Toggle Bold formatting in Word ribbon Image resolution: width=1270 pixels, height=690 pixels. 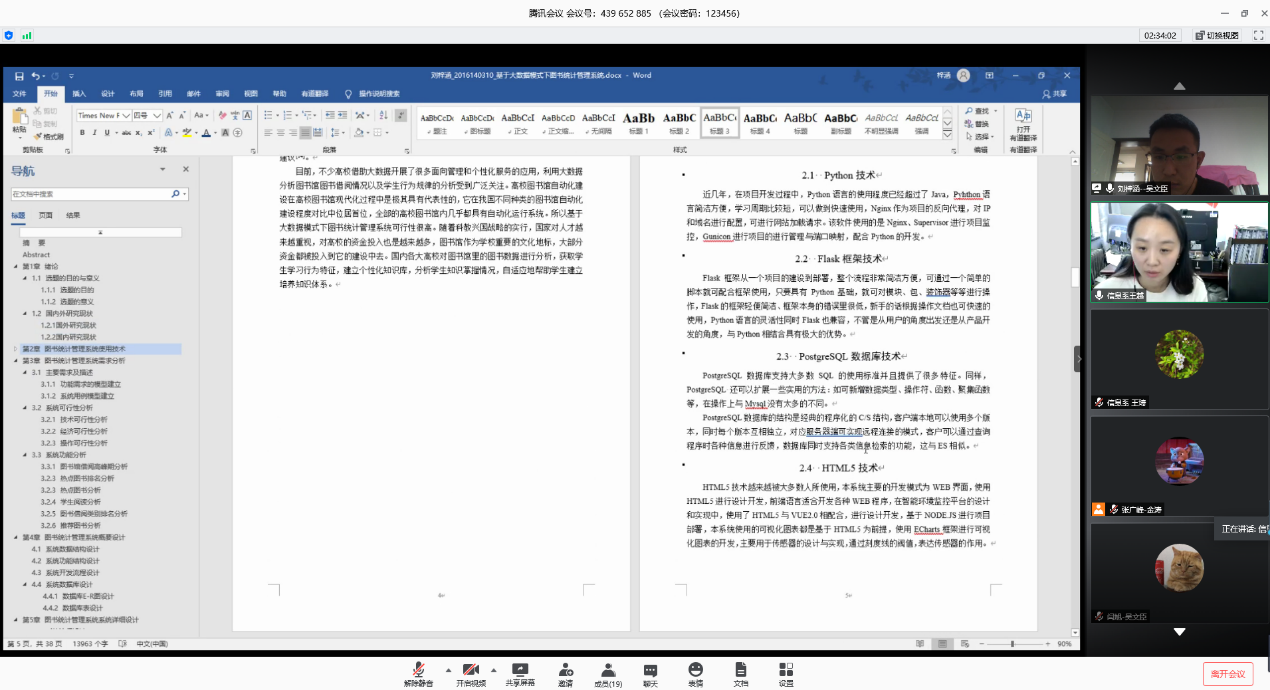82,132
